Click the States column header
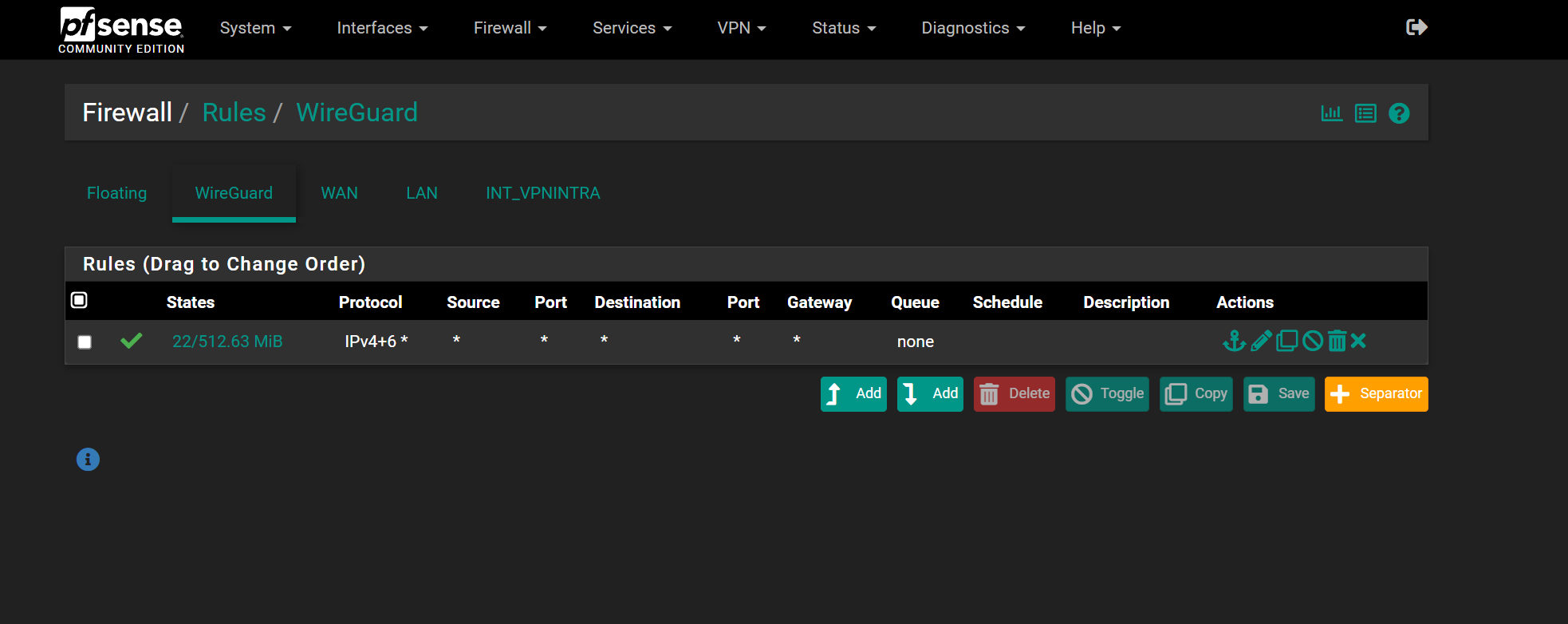This screenshot has height=624, width=1568. pos(191,302)
